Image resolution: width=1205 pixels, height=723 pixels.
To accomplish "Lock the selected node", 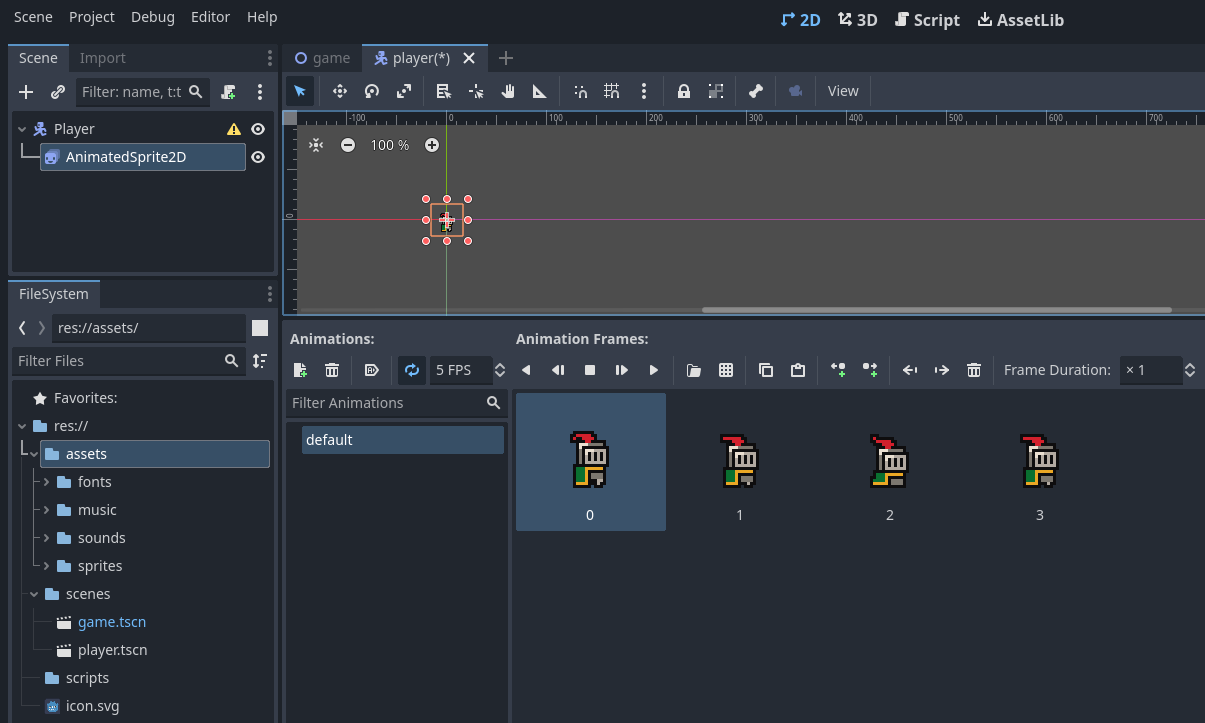I will 684,91.
